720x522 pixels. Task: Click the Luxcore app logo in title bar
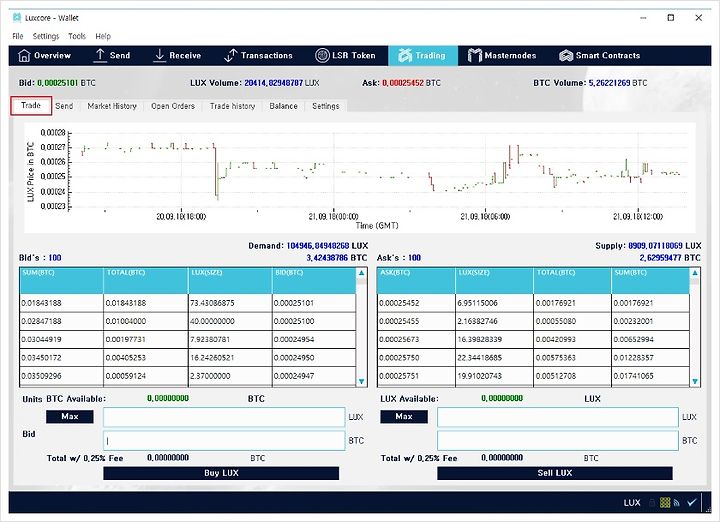pyautogui.click(x=17, y=17)
